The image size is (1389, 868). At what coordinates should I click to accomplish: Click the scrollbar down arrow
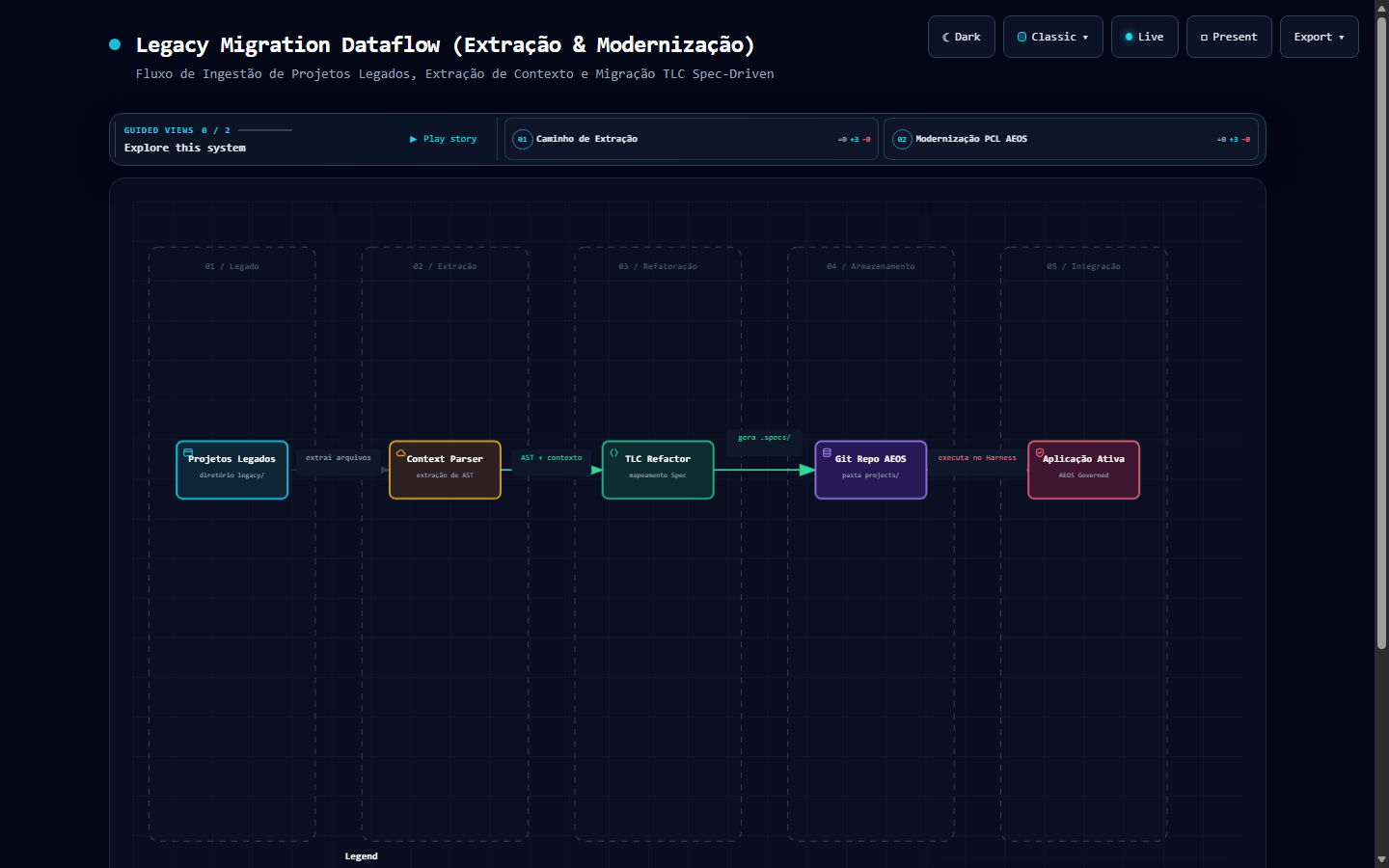(x=1381, y=859)
